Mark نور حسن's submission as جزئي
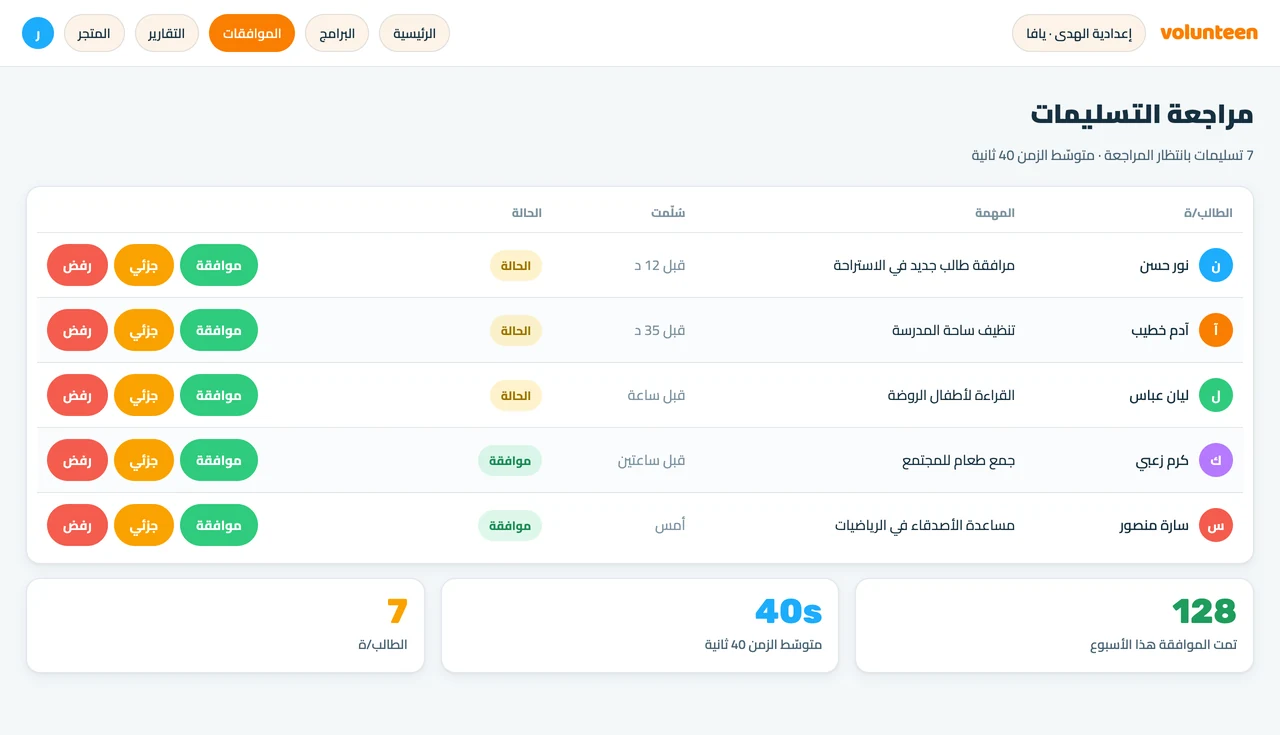This screenshot has height=735, width=1280. click(144, 265)
